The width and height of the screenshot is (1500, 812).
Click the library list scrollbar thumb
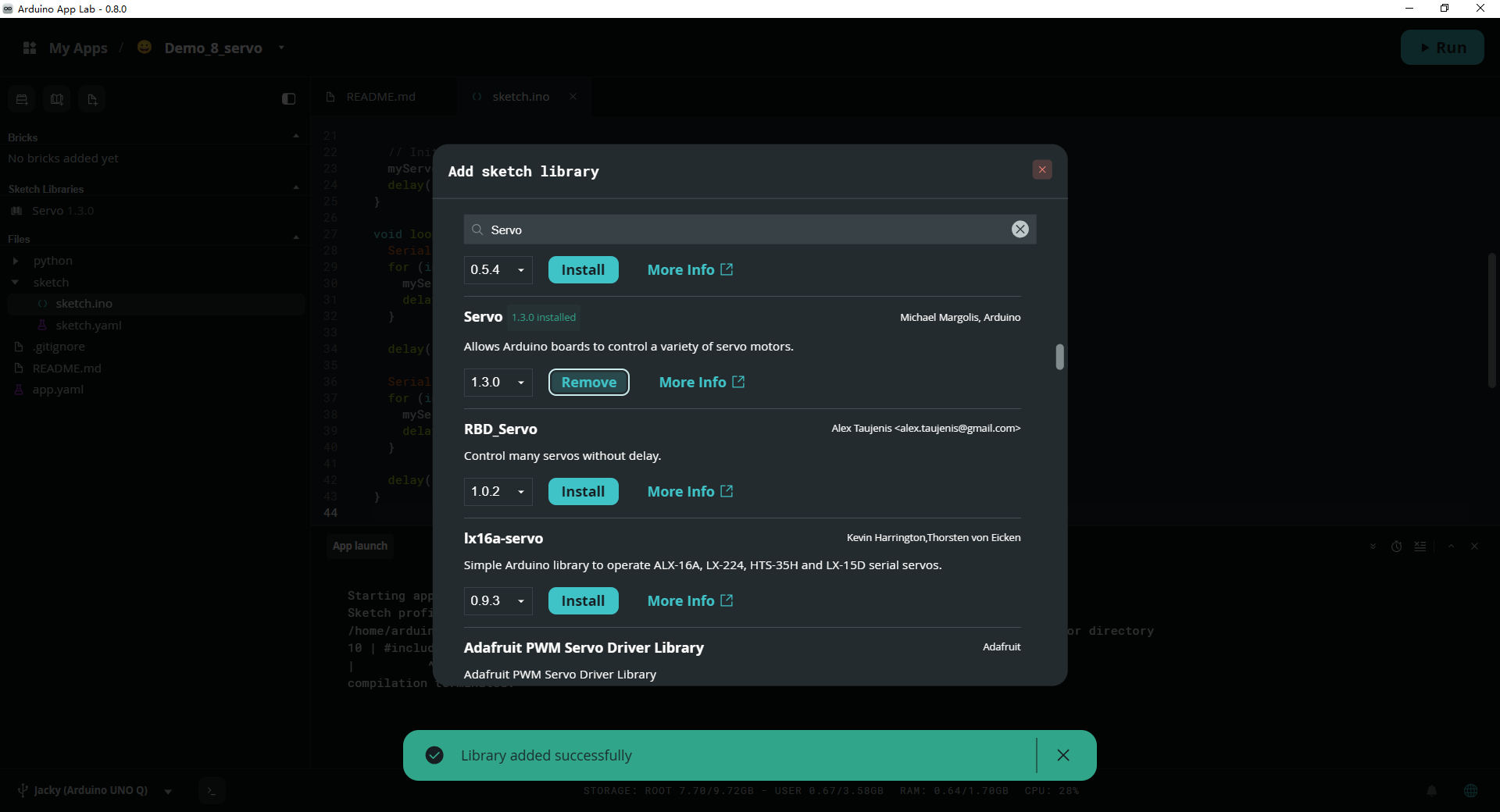pyautogui.click(x=1059, y=357)
